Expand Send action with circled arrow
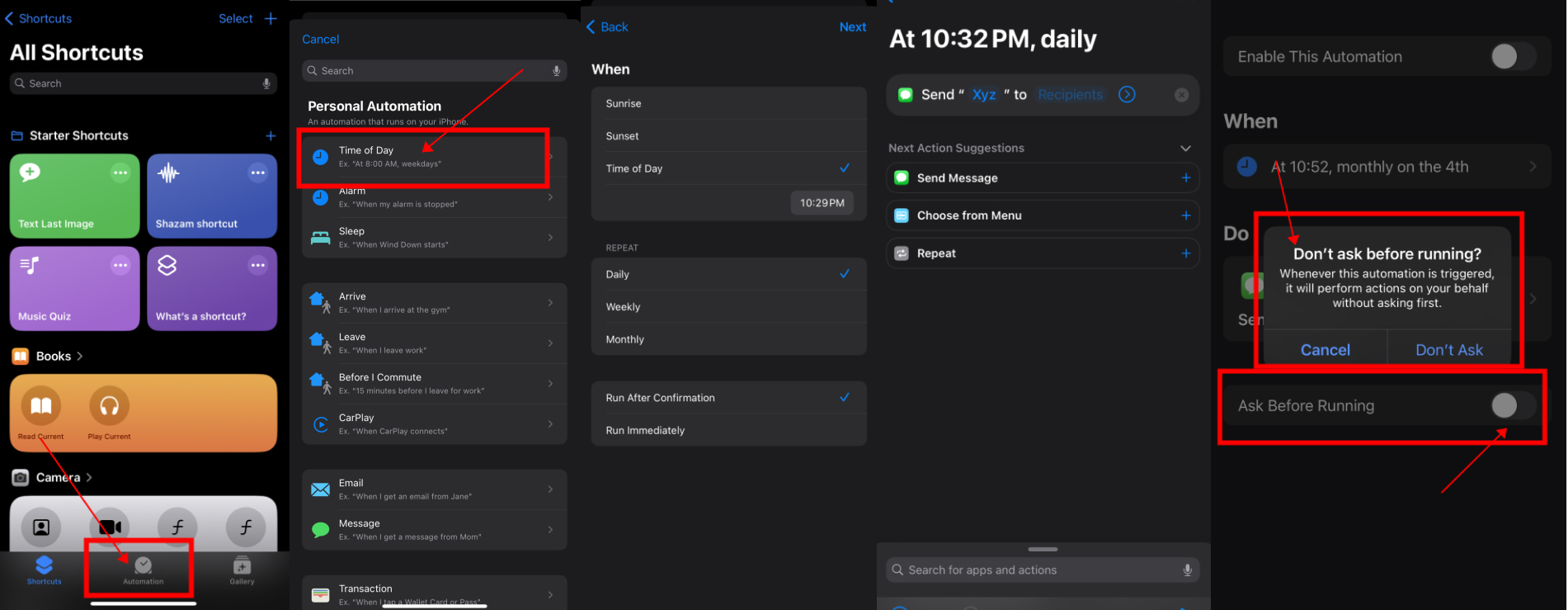The height and width of the screenshot is (610, 1568). [1127, 95]
